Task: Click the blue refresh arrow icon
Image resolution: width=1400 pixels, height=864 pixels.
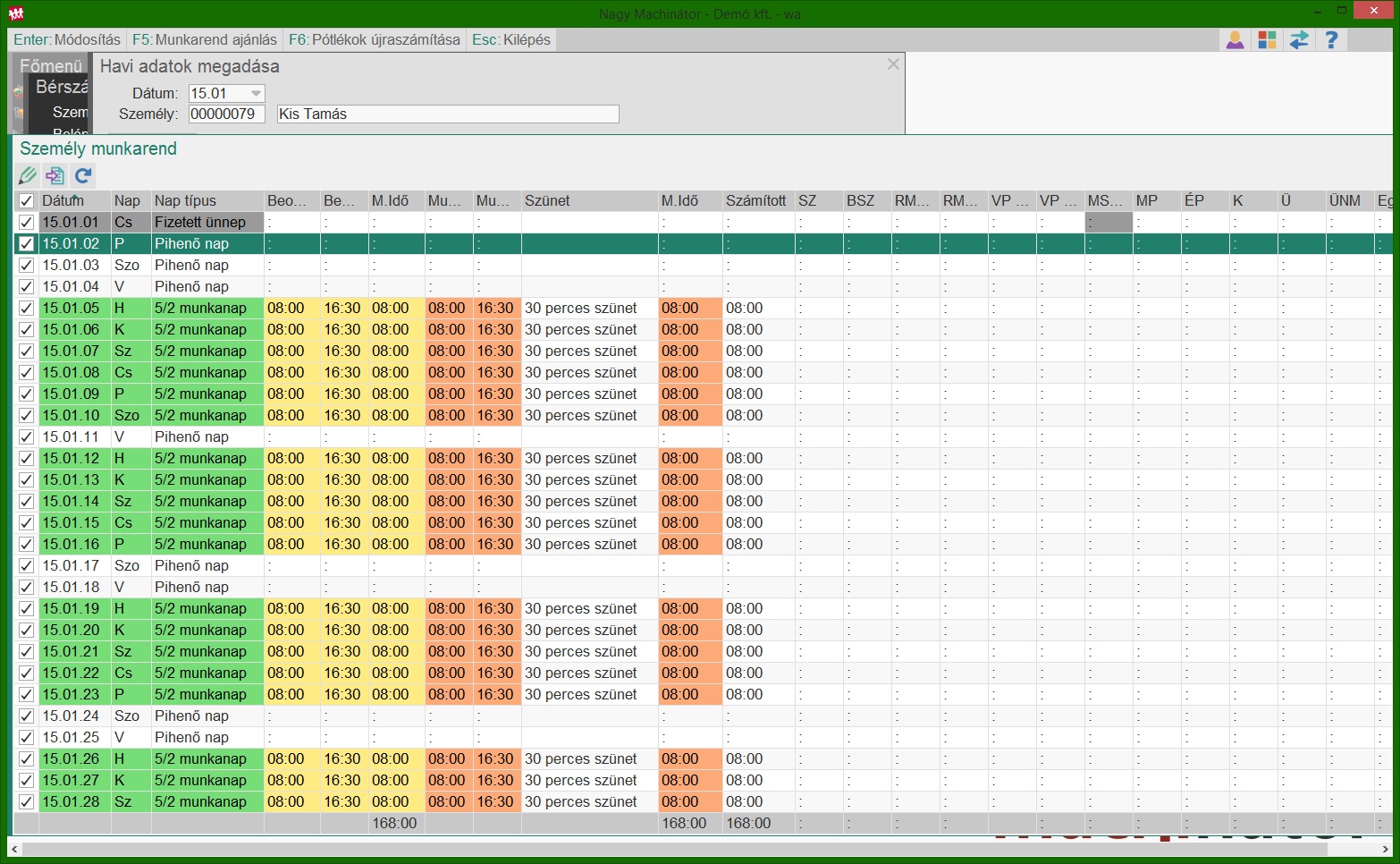Action: coord(83,175)
